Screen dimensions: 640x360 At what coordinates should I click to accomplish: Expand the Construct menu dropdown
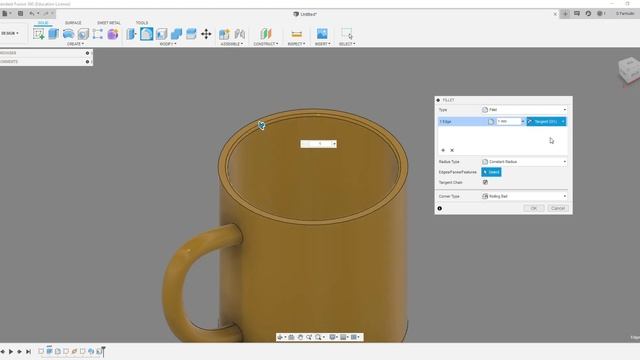(266, 44)
